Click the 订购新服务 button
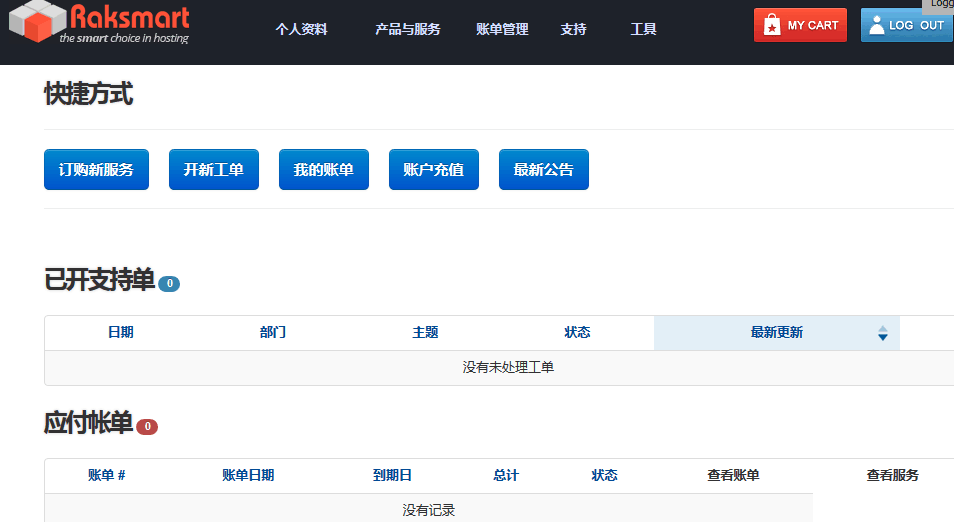The height and width of the screenshot is (522, 954). click(x=96, y=170)
